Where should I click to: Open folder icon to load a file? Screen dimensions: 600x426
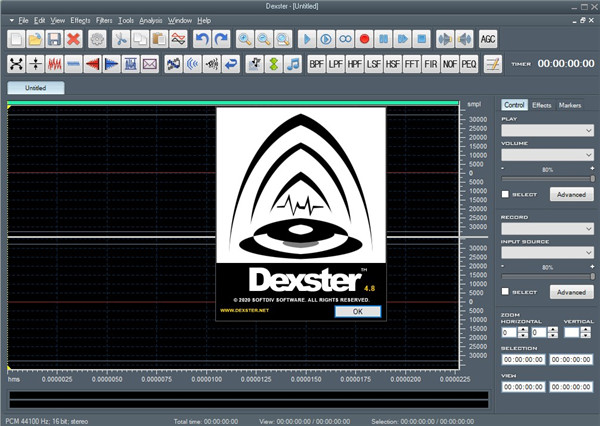[x=35, y=39]
